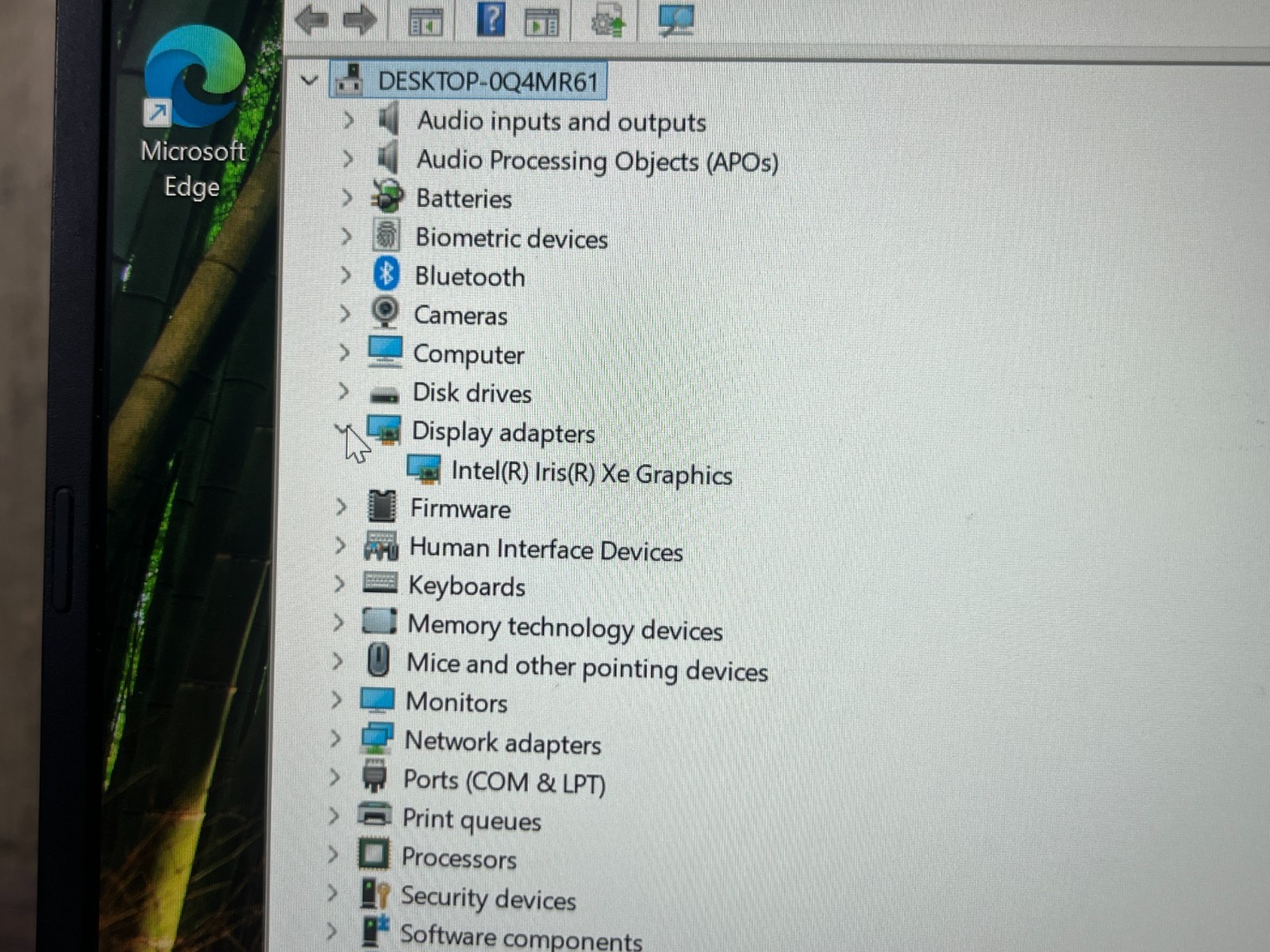Viewport: 1270px width, 952px height.
Task: Select the "Disk drives" label
Action: coord(472,393)
